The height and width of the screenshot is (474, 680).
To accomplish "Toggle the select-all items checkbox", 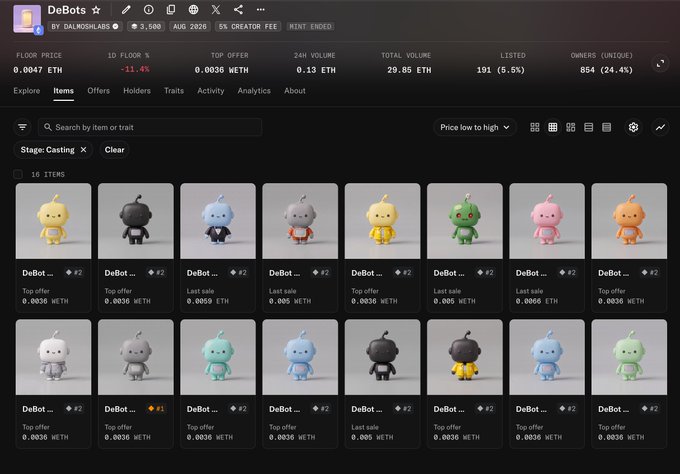I will click(18, 174).
